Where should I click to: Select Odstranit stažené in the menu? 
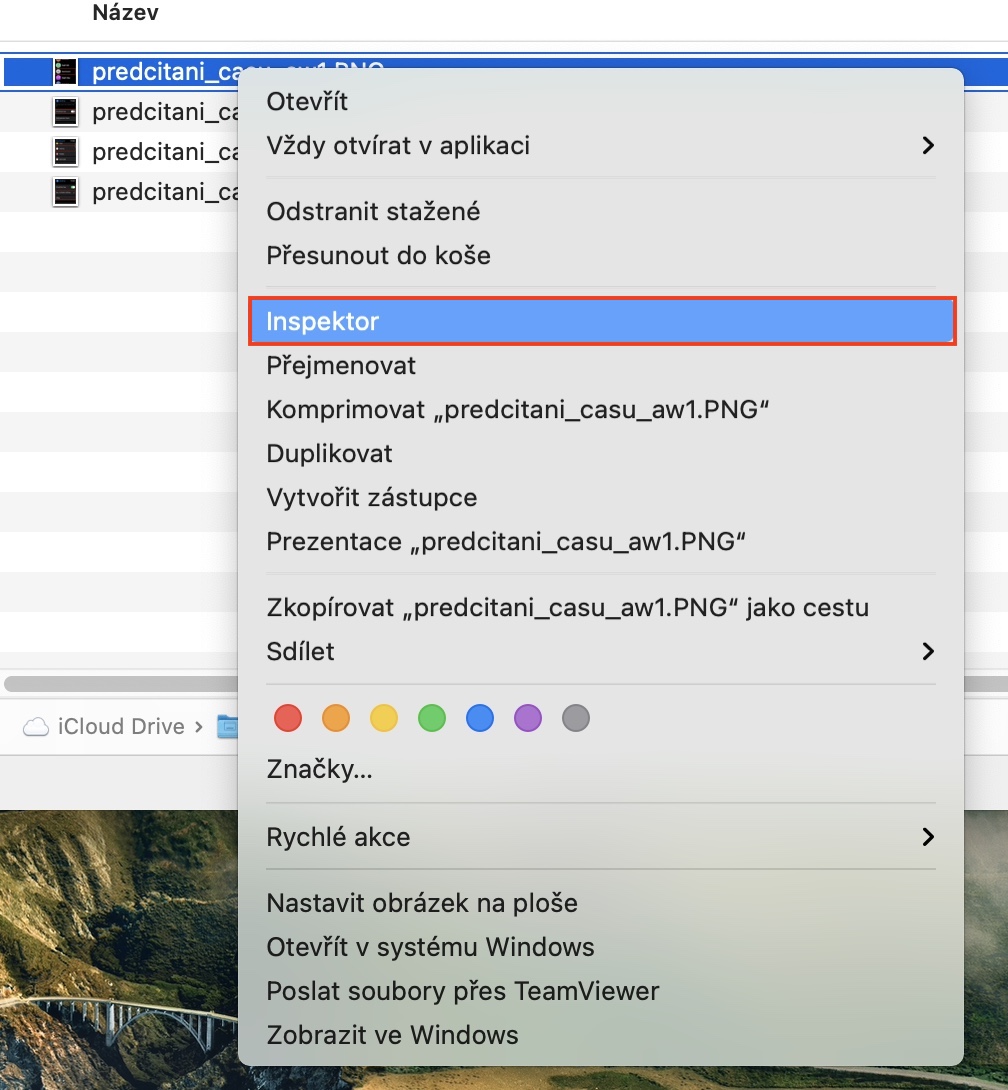pyautogui.click(x=601, y=211)
